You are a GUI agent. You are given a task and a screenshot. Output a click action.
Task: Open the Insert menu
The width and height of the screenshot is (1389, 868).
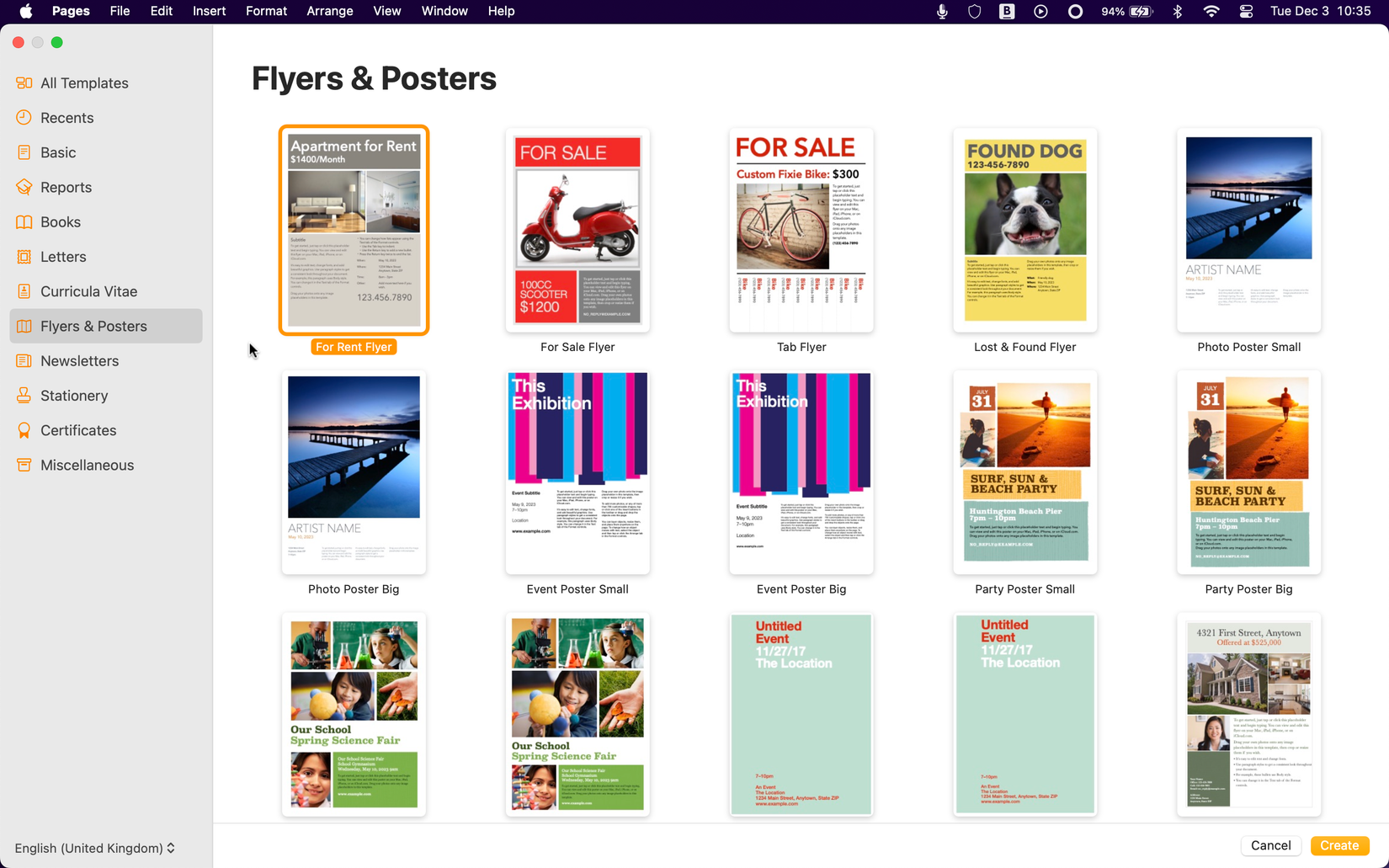[x=209, y=11]
